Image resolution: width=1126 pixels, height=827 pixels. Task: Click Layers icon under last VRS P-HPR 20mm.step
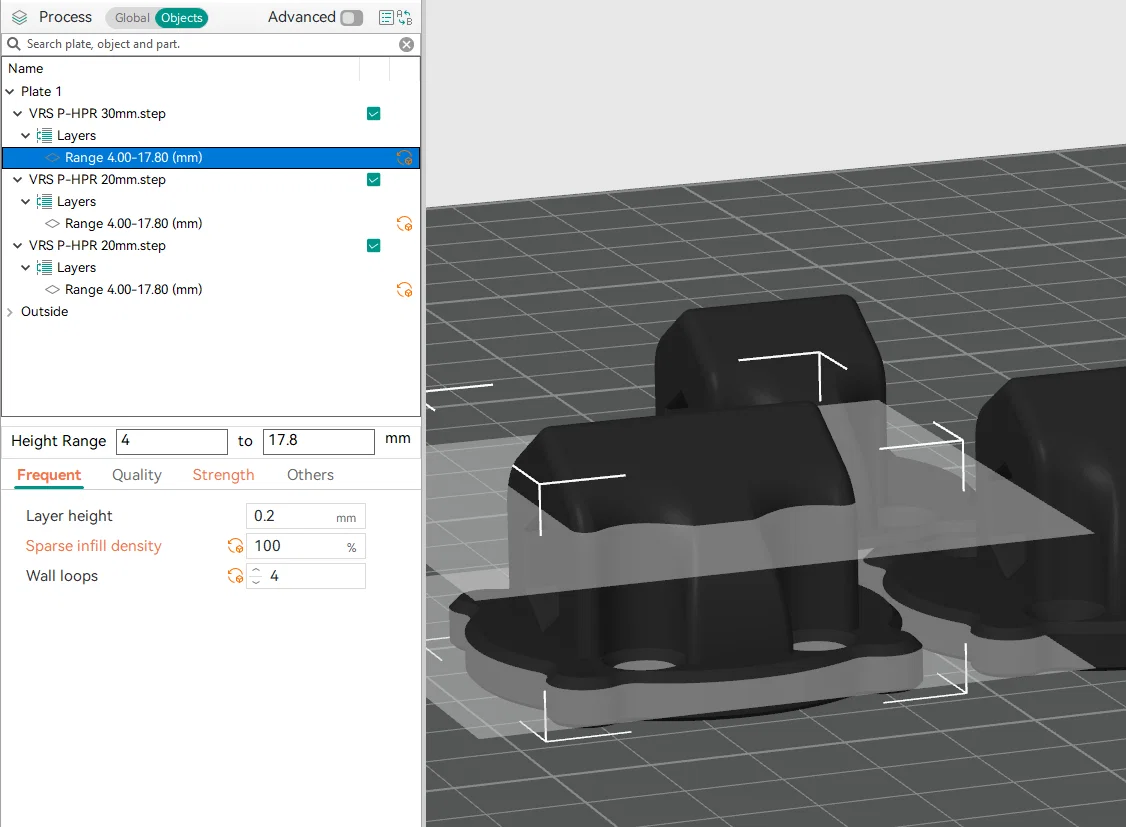pos(45,268)
